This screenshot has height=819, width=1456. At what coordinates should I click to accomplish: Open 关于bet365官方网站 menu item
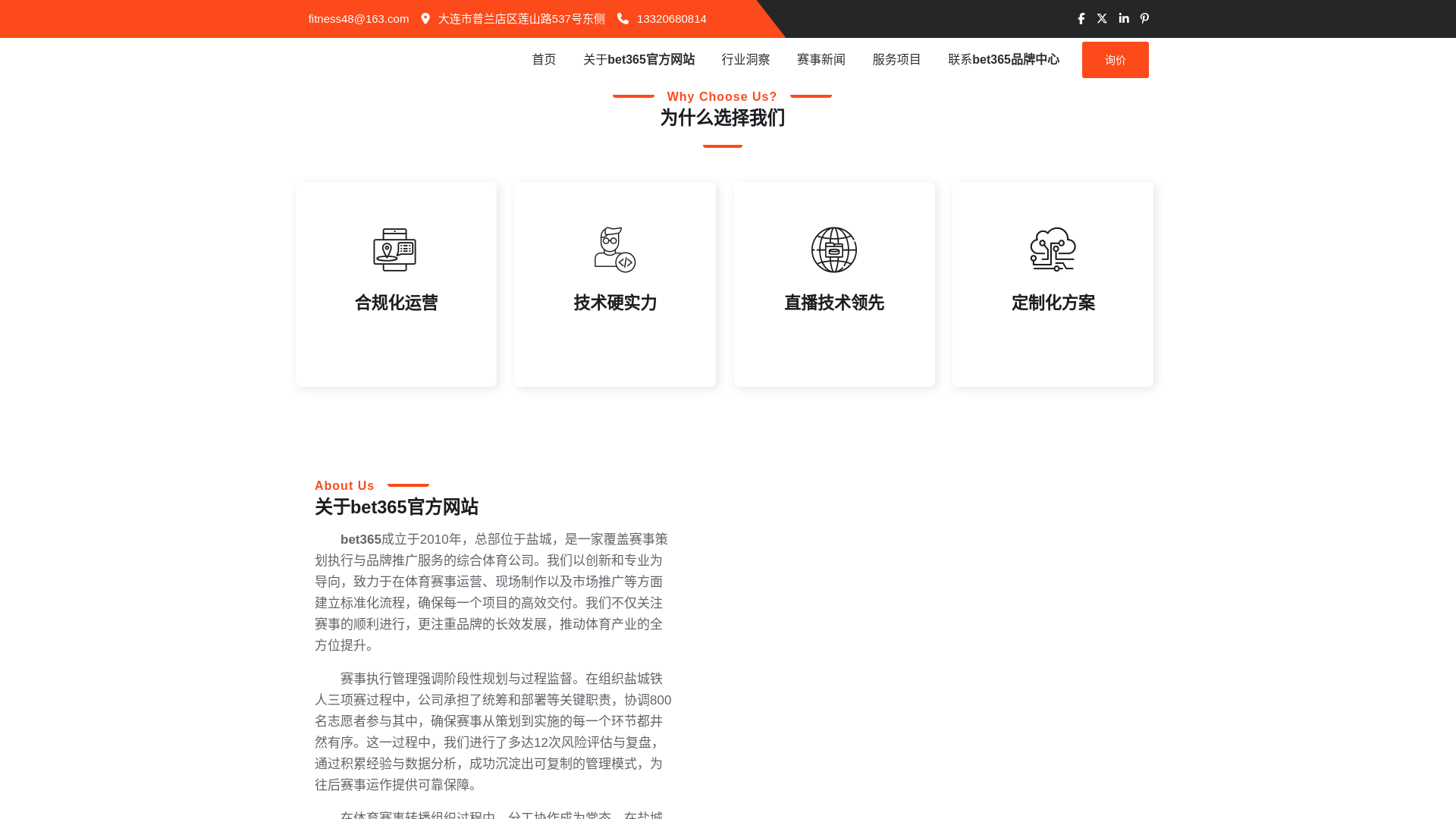pos(639,60)
